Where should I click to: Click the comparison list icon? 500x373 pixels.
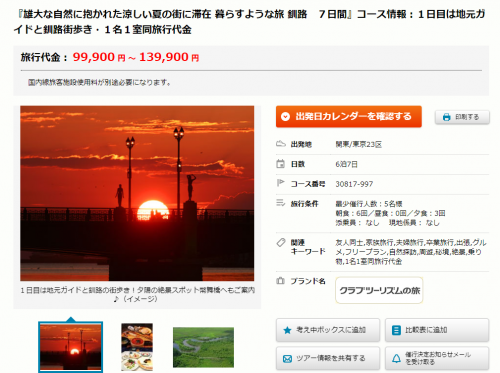[396, 330]
